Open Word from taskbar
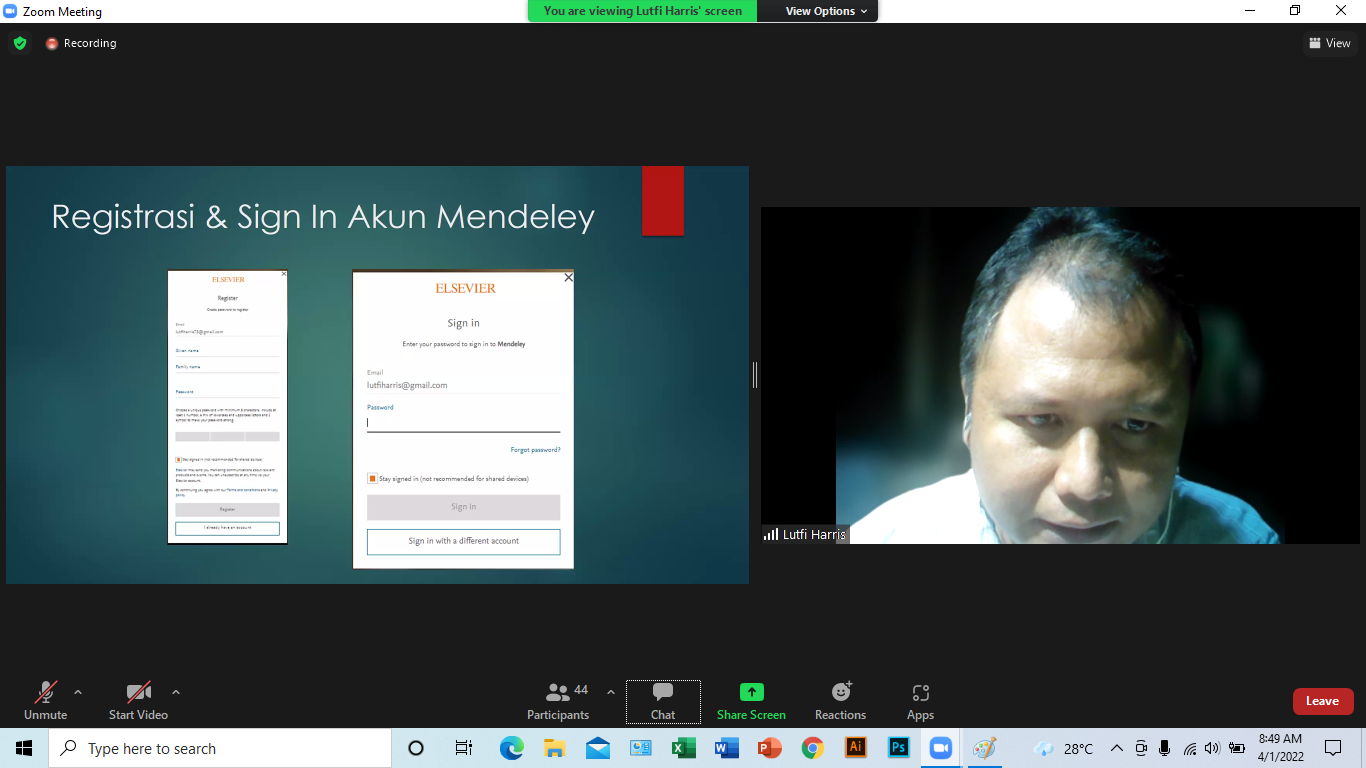The height and width of the screenshot is (768, 1366). 727,748
